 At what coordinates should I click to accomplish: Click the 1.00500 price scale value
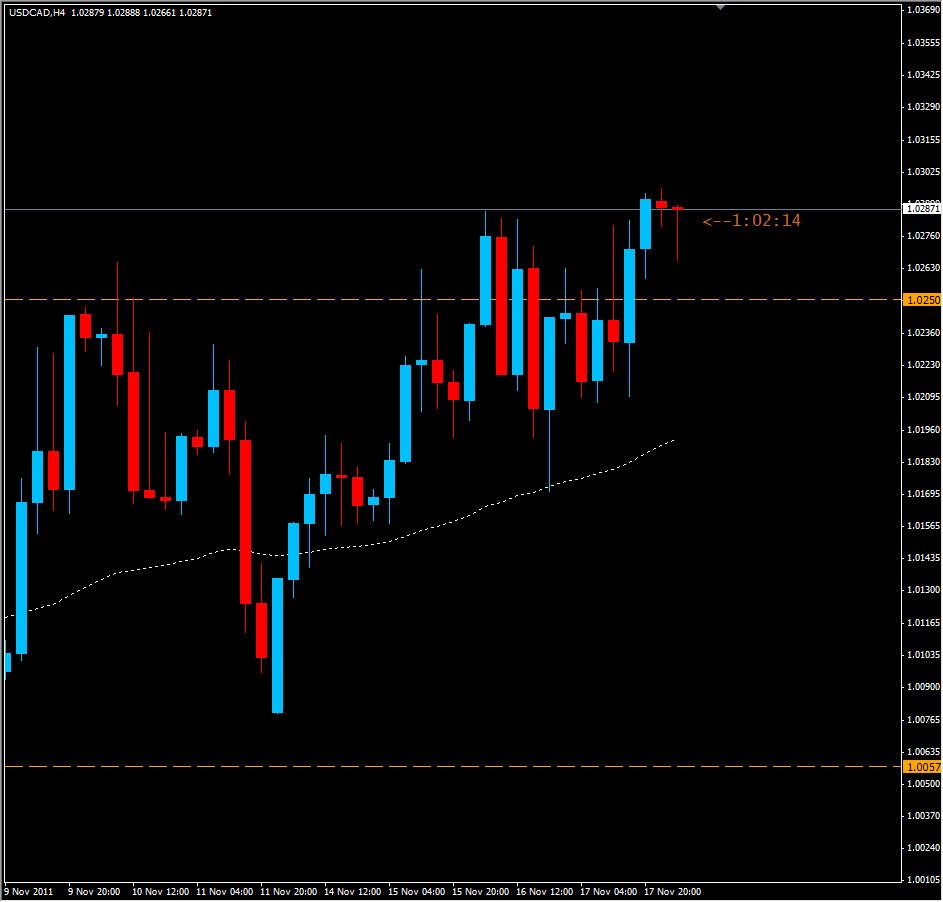(923, 784)
